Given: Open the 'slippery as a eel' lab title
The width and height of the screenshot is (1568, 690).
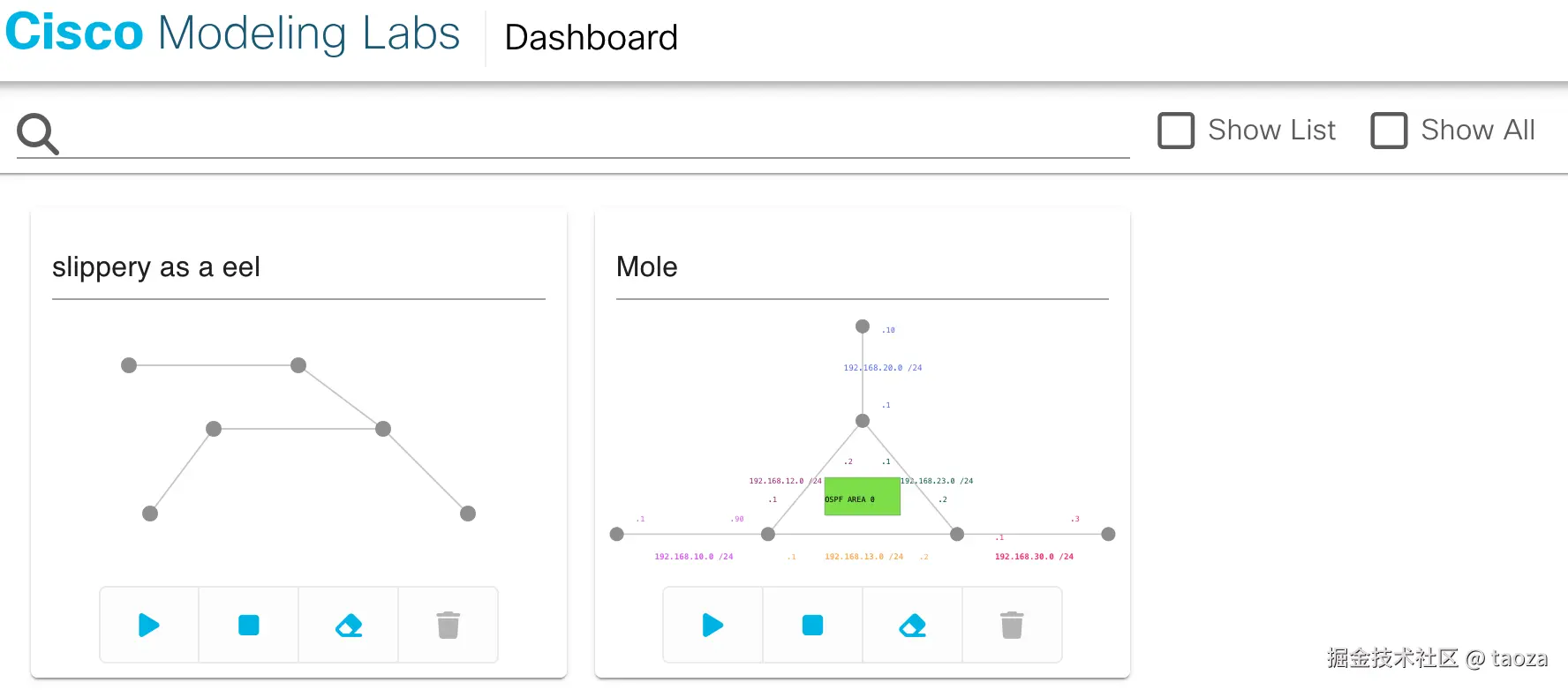Looking at the screenshot, I should (156, 266).
